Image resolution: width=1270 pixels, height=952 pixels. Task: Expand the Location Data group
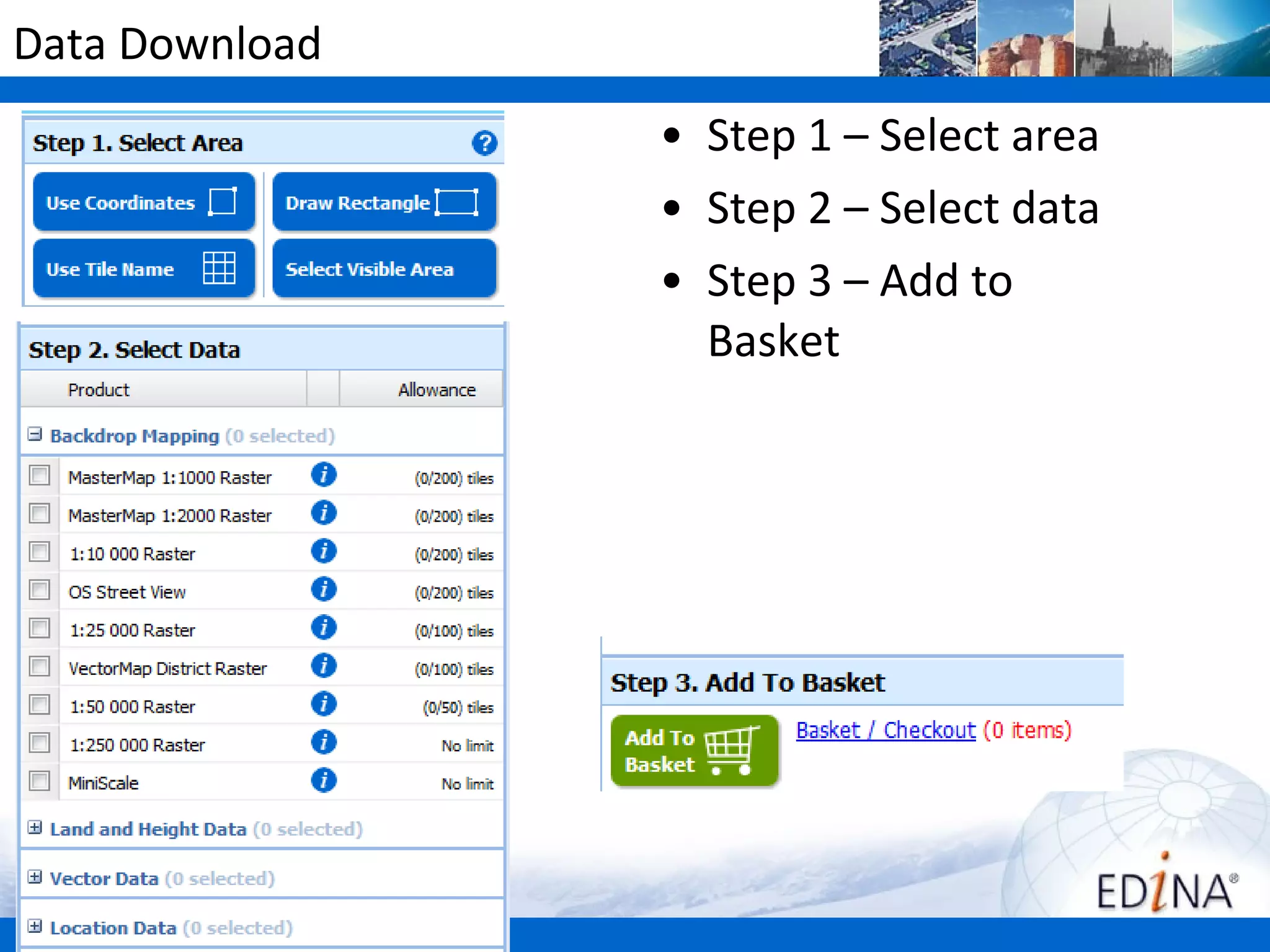point(35,926)
